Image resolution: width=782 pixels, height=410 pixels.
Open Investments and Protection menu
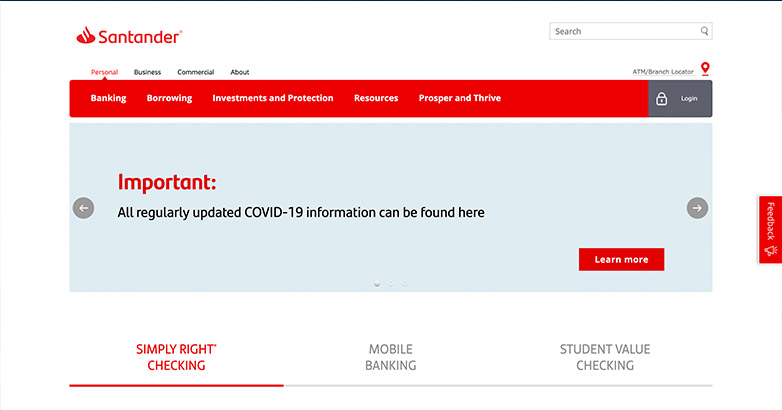click(x=273, y=98)
